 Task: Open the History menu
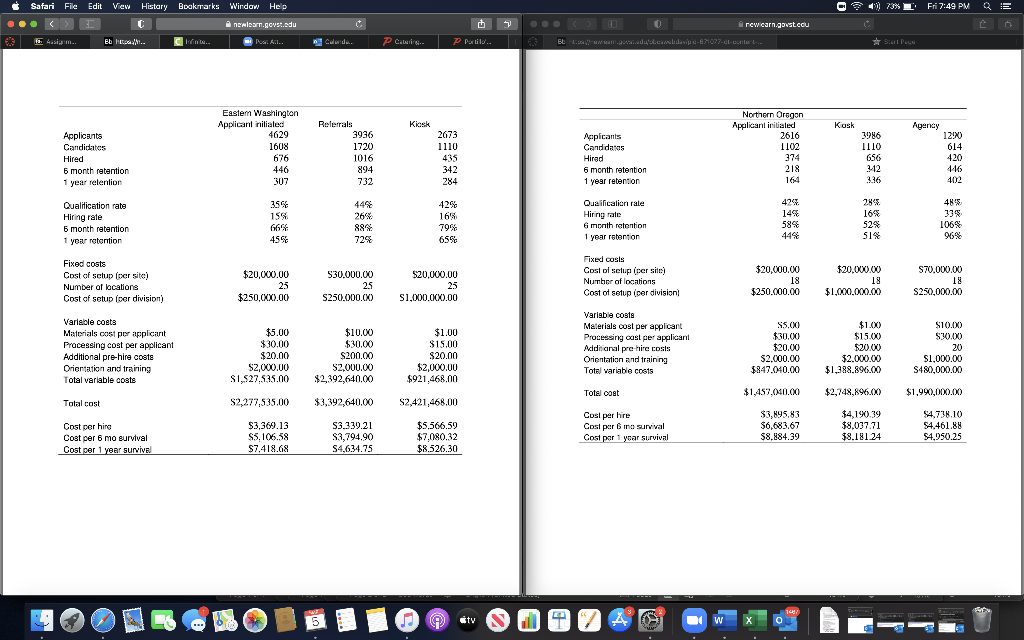pos(152,6)
